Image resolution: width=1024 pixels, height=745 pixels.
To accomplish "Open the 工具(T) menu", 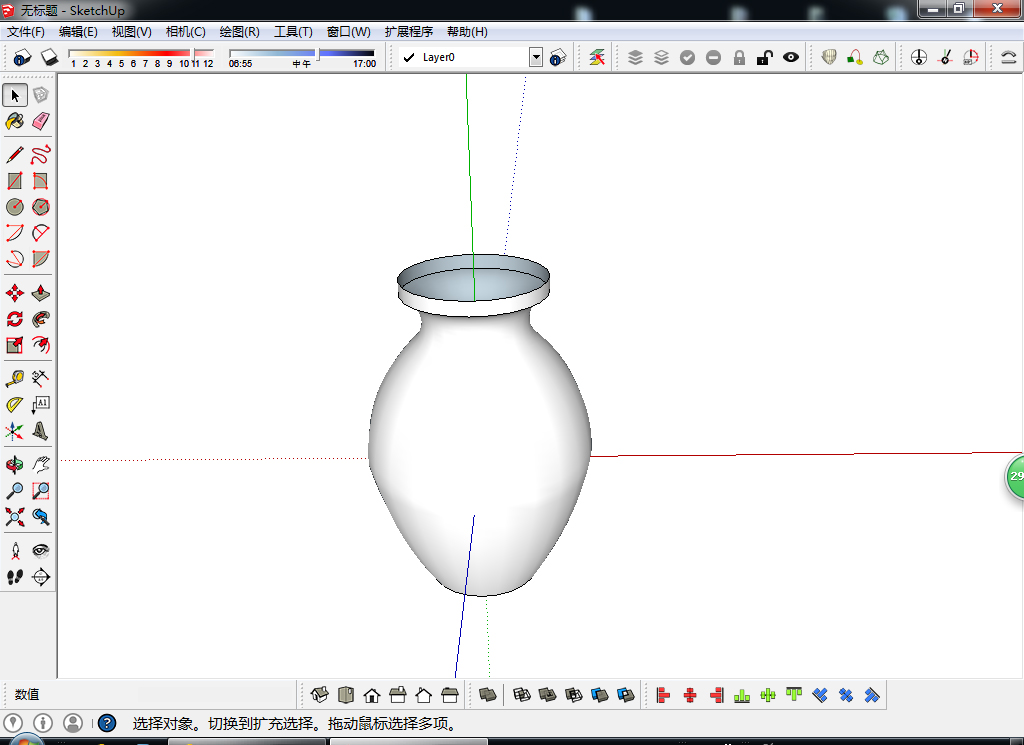I will pyautogui.click(x=293, y=32).
